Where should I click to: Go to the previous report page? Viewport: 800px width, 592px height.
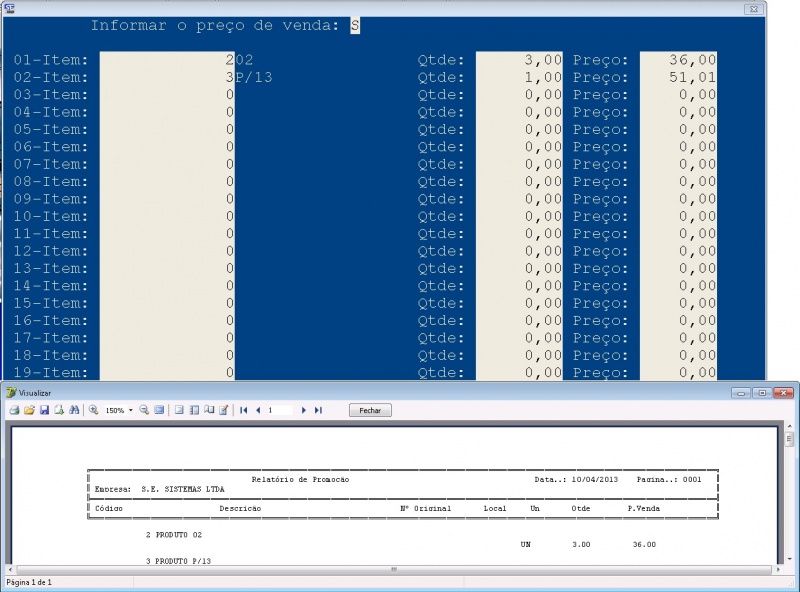click(x=257, y=410)
